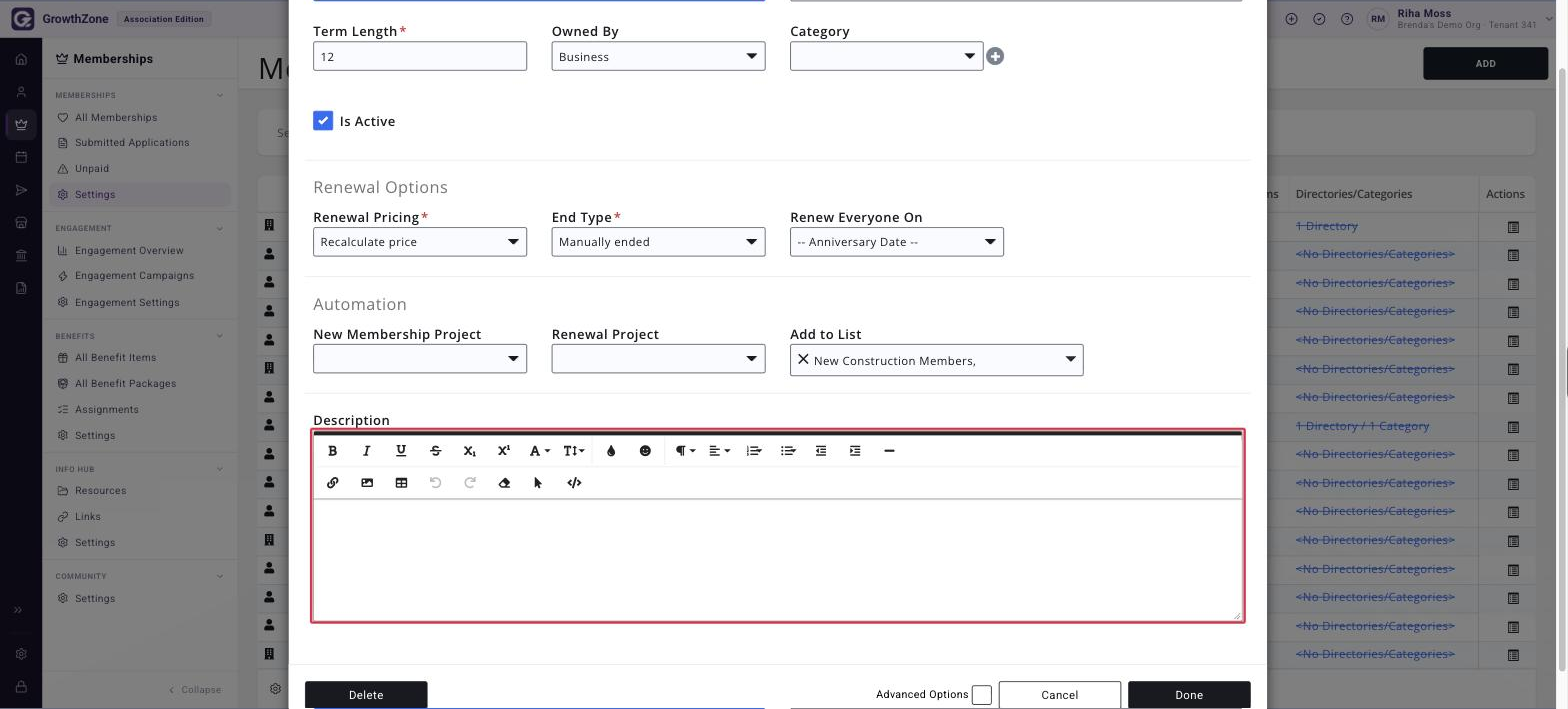Image resolution: width=1568 pixels, height=709 pixels.
Task: Click the GrowthZone logo icon
Action: [x=21, y=19]
